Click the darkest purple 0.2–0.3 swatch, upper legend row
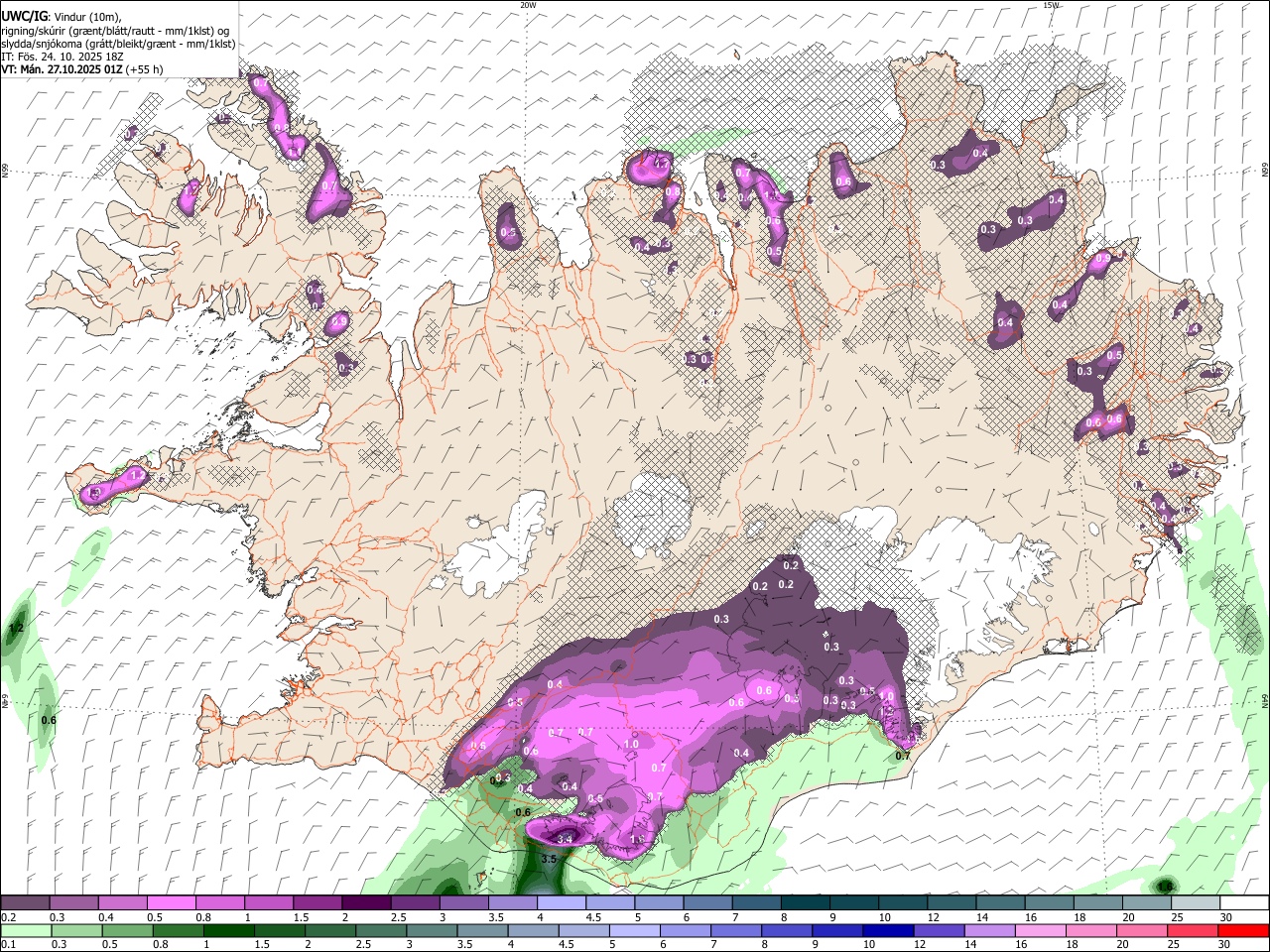The image size is (1270, 952). tap(25, 902)
